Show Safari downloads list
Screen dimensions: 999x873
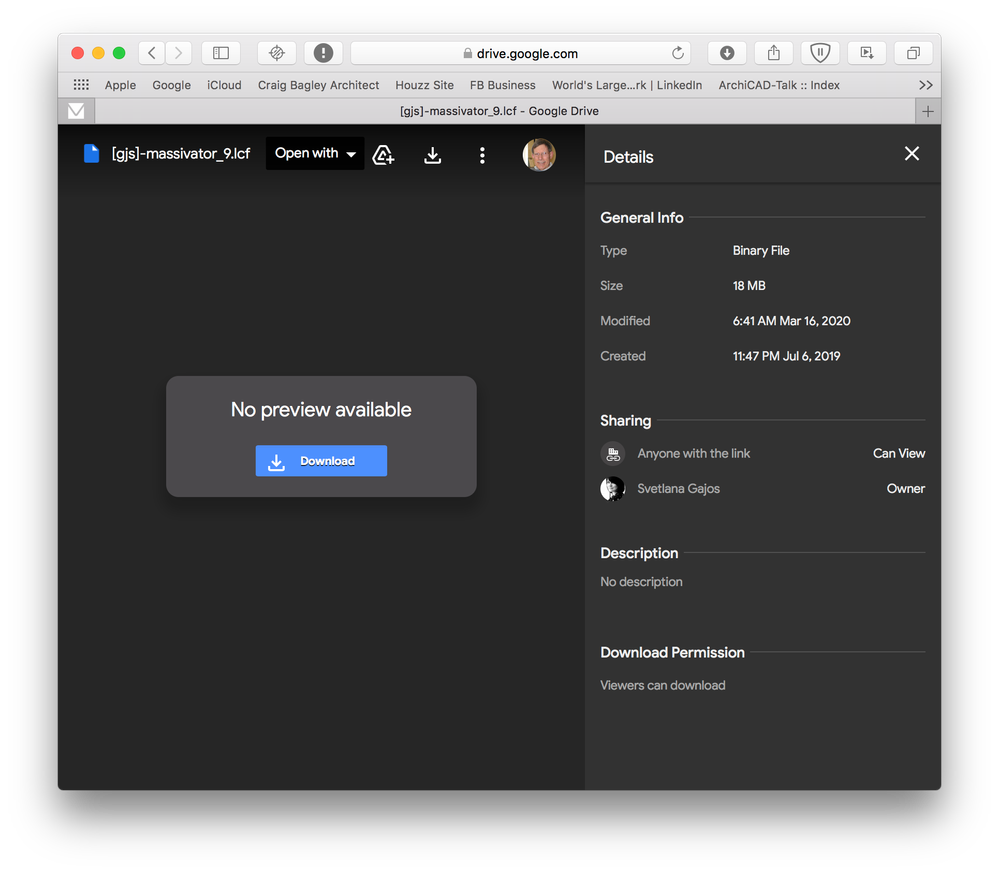point(727,53)
